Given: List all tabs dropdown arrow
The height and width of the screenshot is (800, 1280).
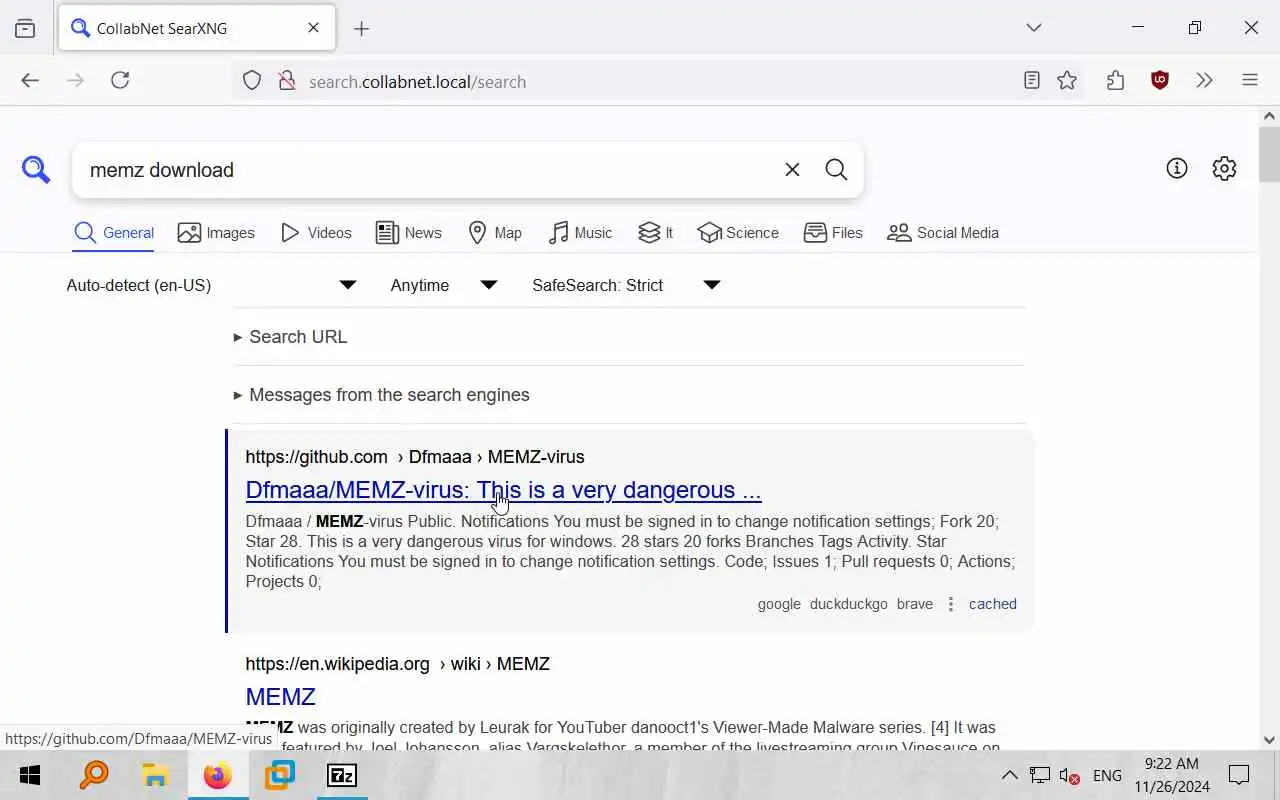Looking at the screenshot, I should (x=1034, y=28).
